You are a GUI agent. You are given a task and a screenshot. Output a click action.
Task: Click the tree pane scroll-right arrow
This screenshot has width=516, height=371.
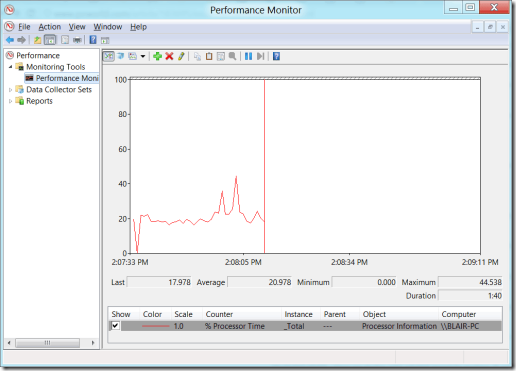pyautogui.click(x=93, y=342)
